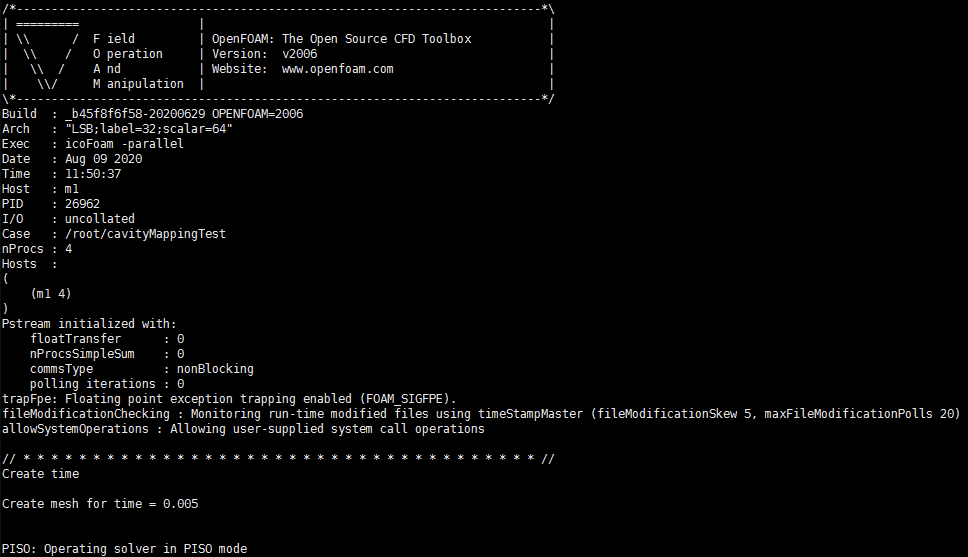Click the commsType value nonBlocking
Viewport: 968px width, 557px height.
[215, 369]
